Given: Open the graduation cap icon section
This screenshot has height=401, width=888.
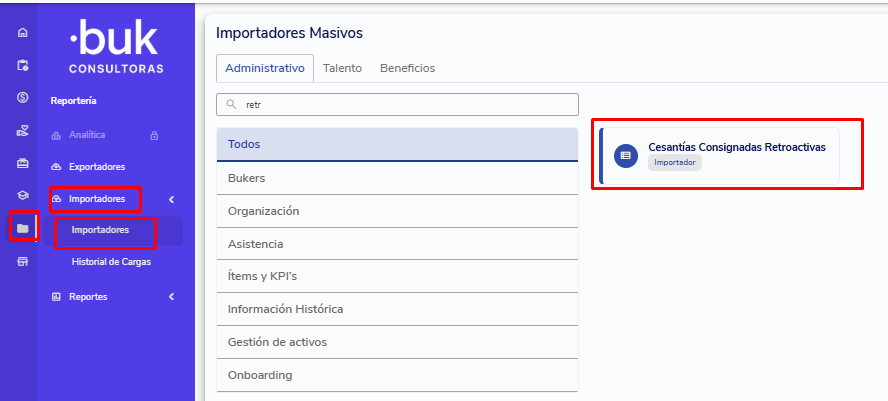Looking at the screenshot, I should (22, 196).
